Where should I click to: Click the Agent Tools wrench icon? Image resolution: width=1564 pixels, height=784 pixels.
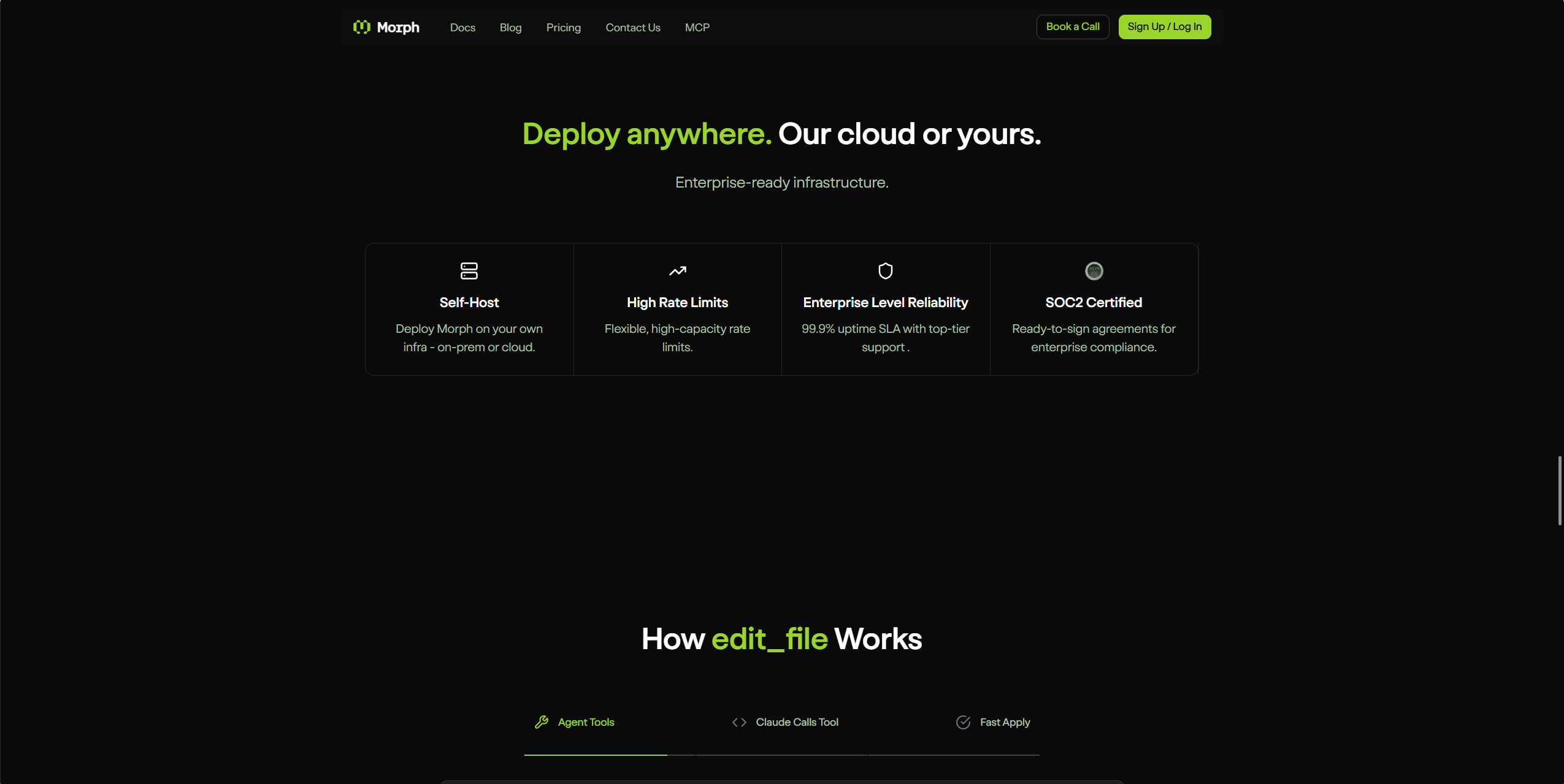[542, 722]
